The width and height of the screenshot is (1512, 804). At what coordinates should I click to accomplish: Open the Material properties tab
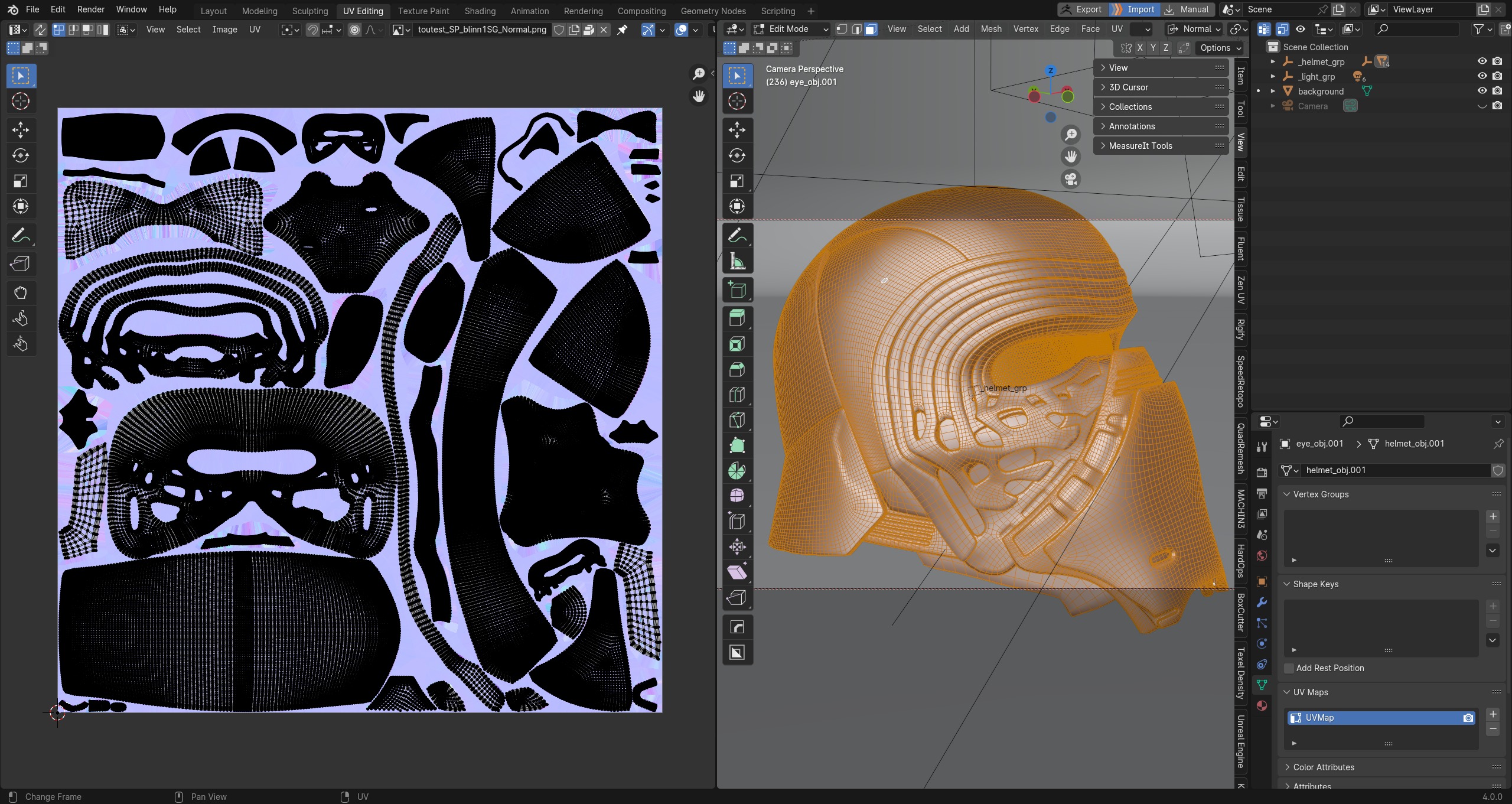tap(1262, 706)
